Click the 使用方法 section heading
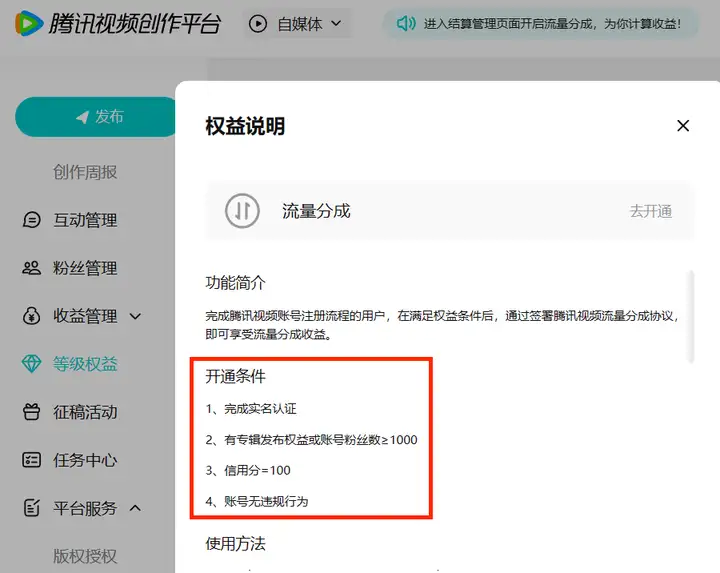The width and height of the screenshot is (720, 573). (x=235, y=544)
